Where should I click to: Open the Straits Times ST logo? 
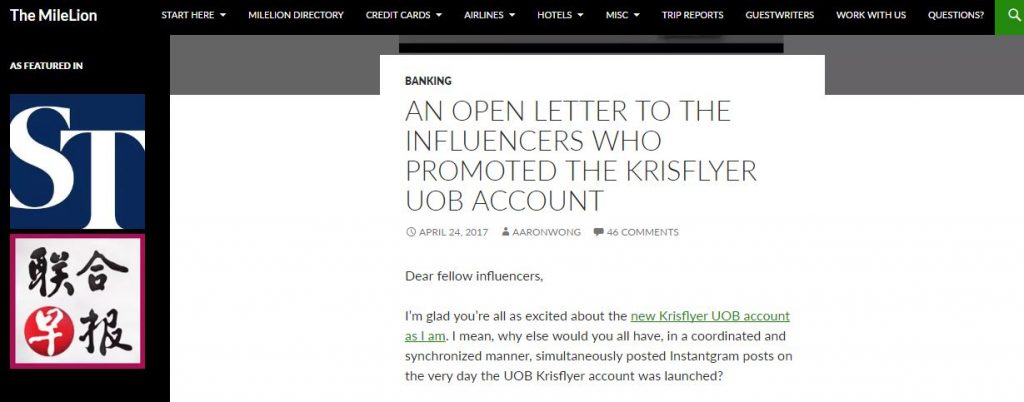pos(77,162)
